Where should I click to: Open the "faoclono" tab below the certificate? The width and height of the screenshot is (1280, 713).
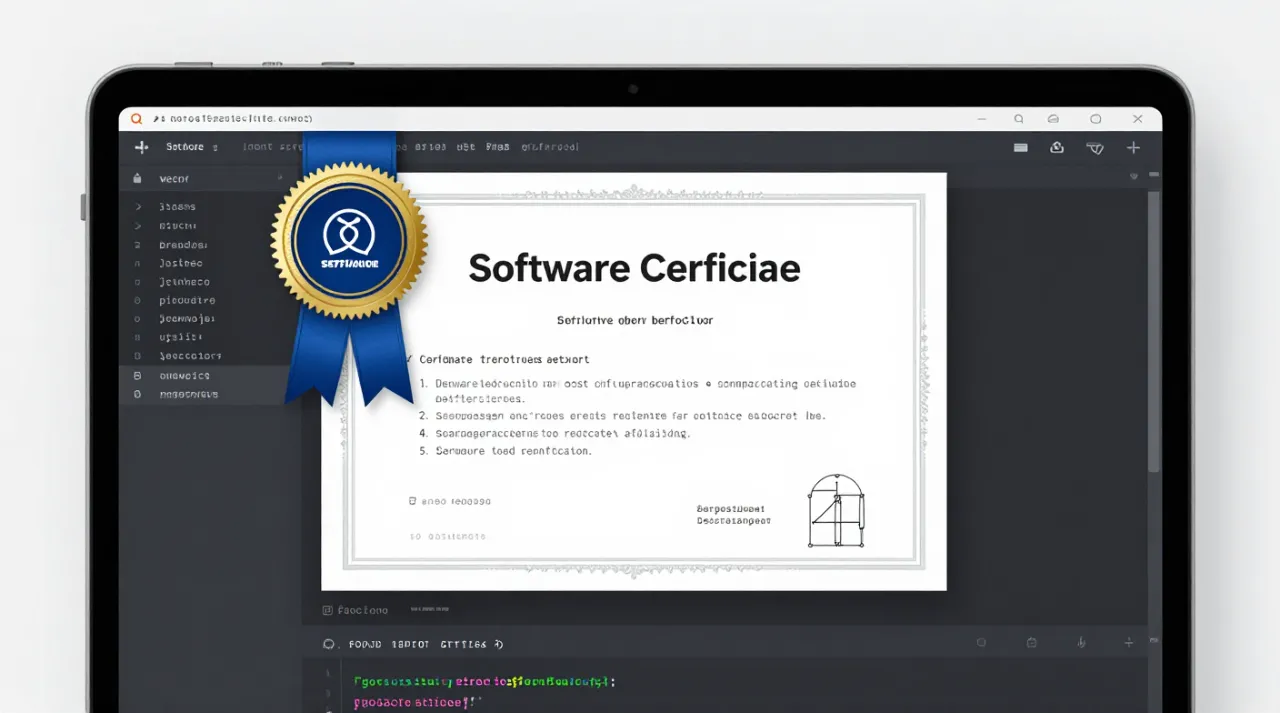click(x=356, y=610)
